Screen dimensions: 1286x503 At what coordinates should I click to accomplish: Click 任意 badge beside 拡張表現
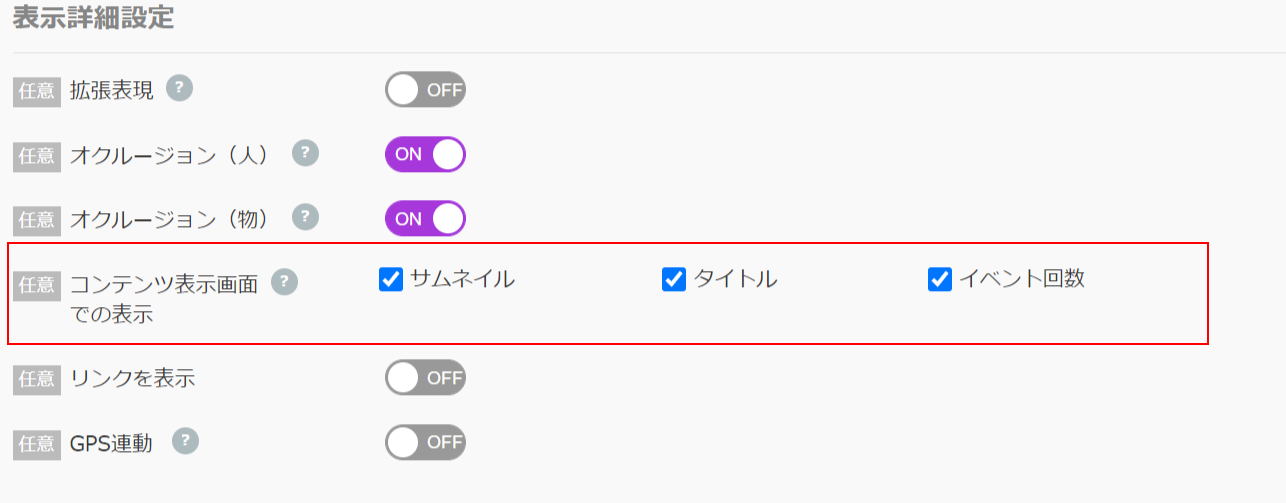coord(37,91)
